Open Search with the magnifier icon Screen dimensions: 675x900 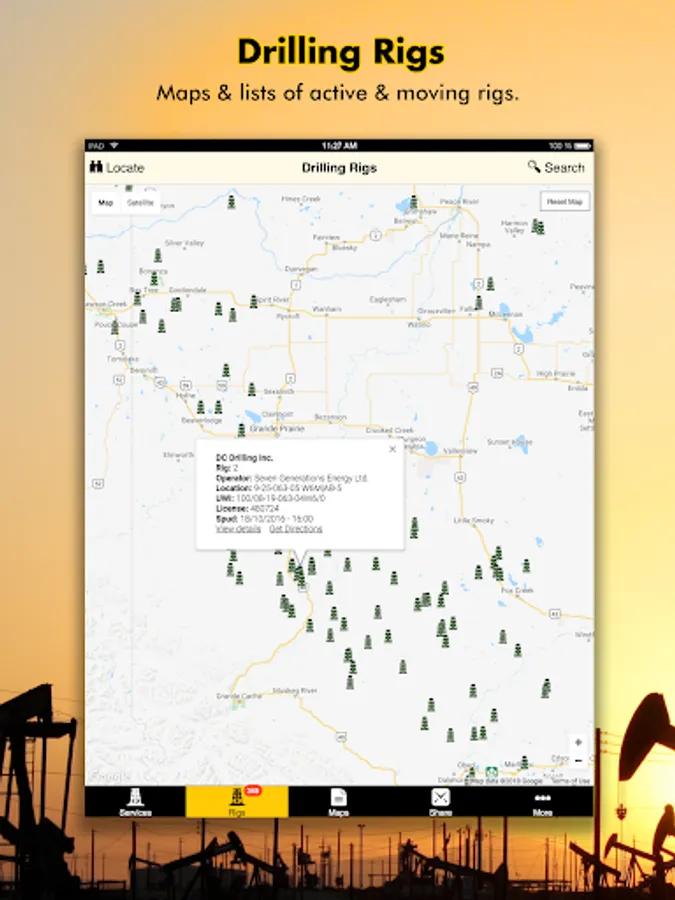[535, 168]
